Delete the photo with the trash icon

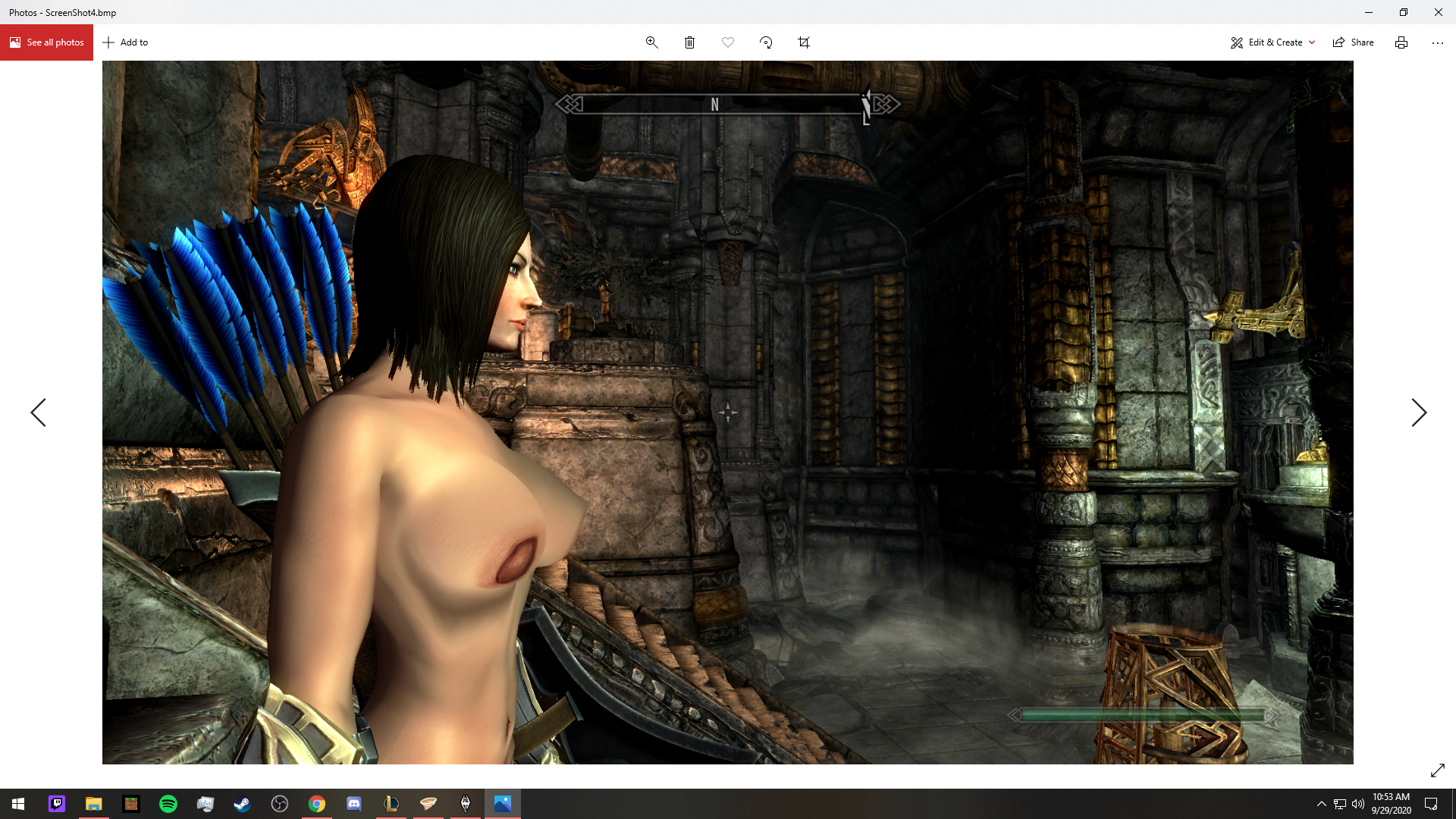click(x=689, y=42)
